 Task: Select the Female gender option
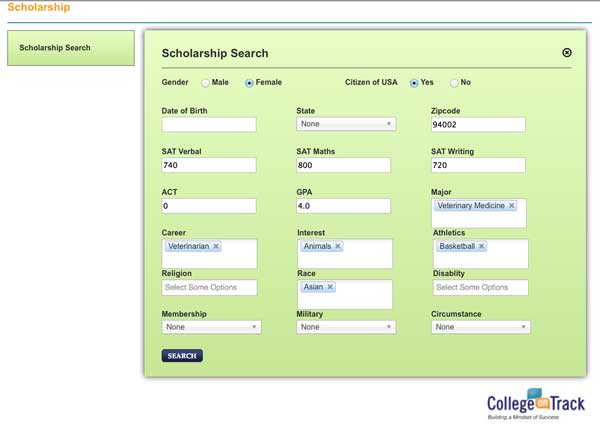tap(249, 83)
